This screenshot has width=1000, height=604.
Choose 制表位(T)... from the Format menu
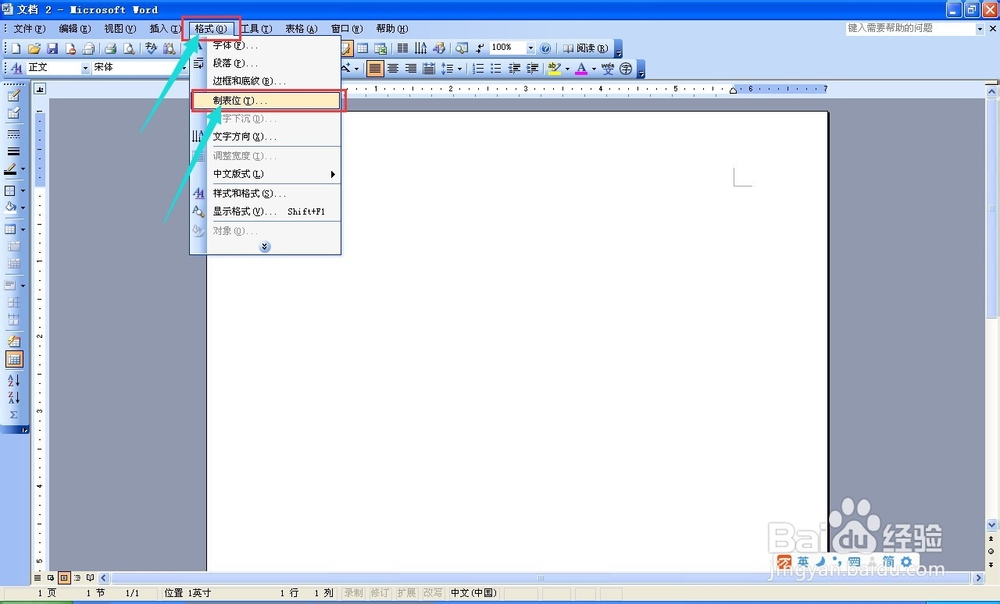[267, 101]
